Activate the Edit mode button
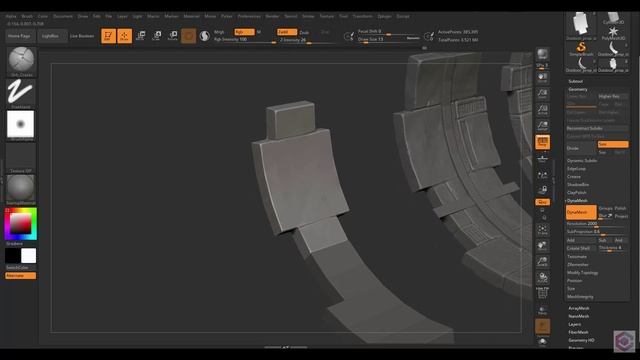Screen dimensions: 640x360 pyautogui.click(x=108, y=36)
